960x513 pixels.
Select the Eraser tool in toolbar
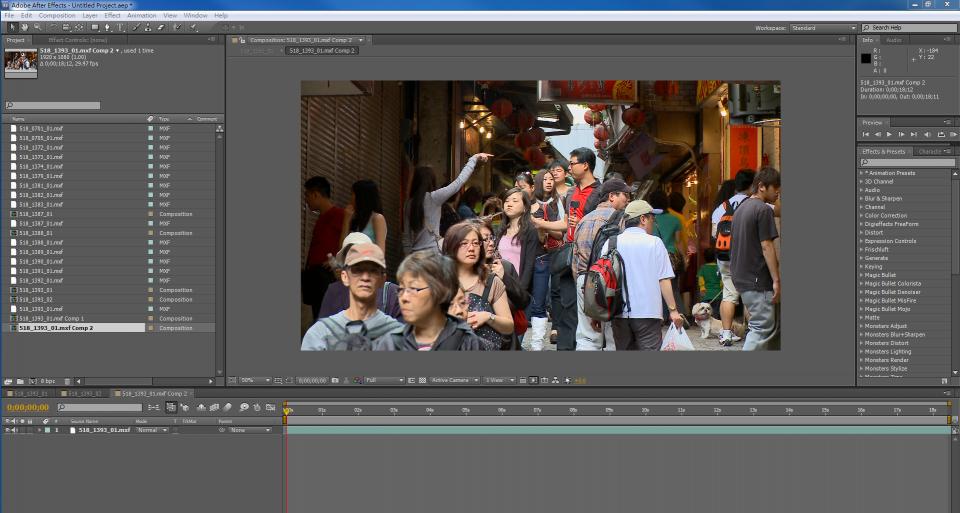tap(160, 27)
